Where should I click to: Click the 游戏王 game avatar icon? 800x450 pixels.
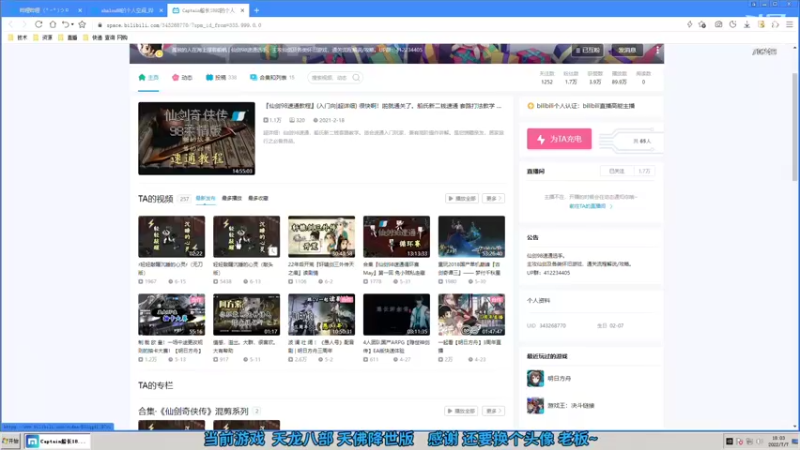click(x=535, y=406)
